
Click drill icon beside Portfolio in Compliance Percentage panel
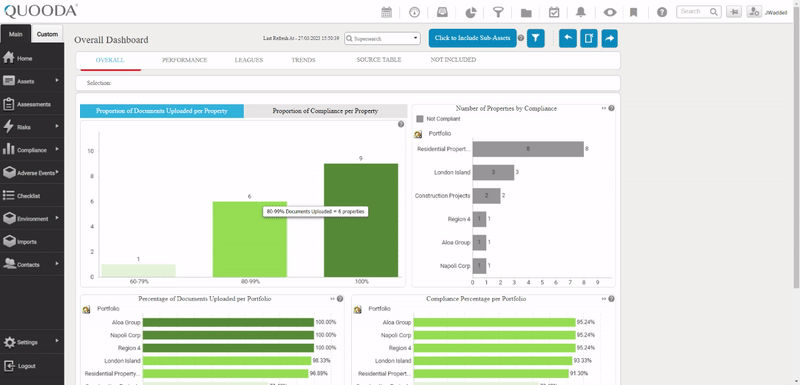pos(358,309)
